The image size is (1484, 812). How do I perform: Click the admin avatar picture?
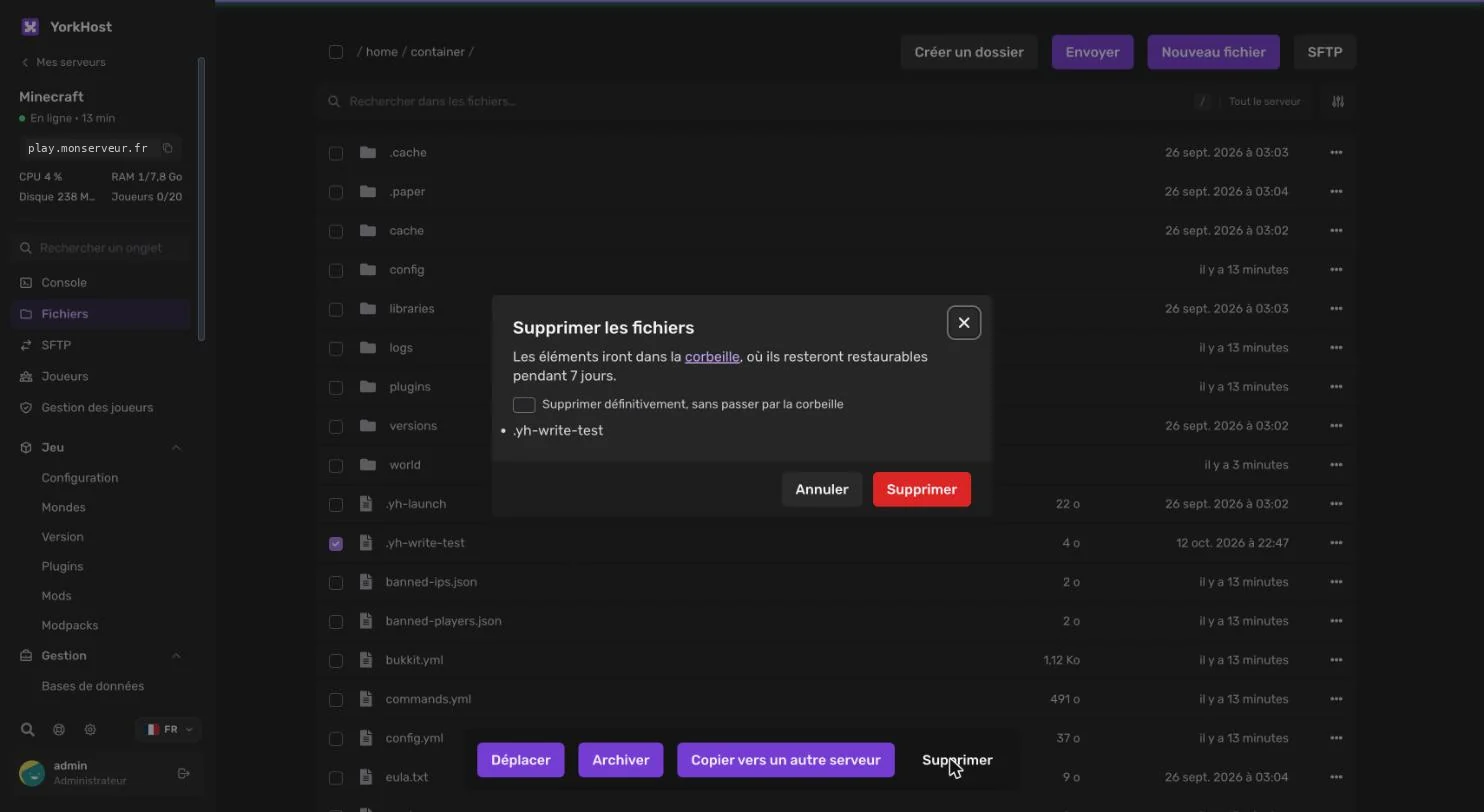[32, 773]
